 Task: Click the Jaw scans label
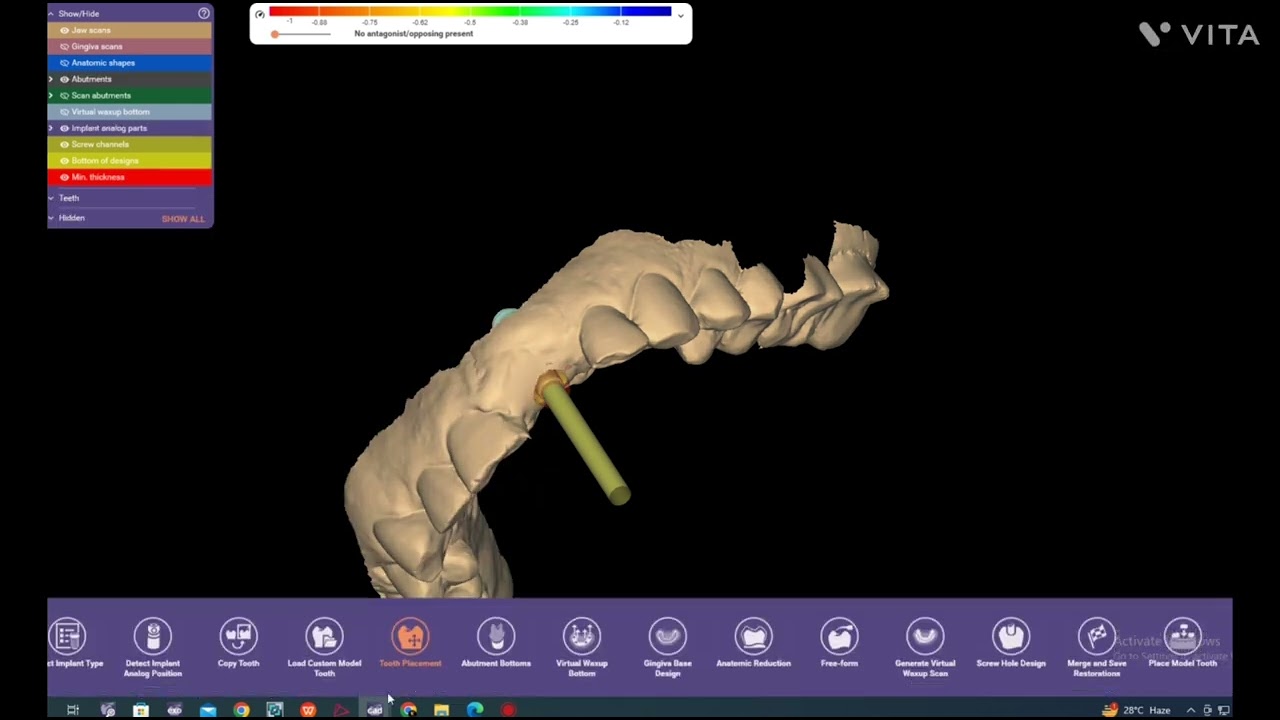[91, 30]
